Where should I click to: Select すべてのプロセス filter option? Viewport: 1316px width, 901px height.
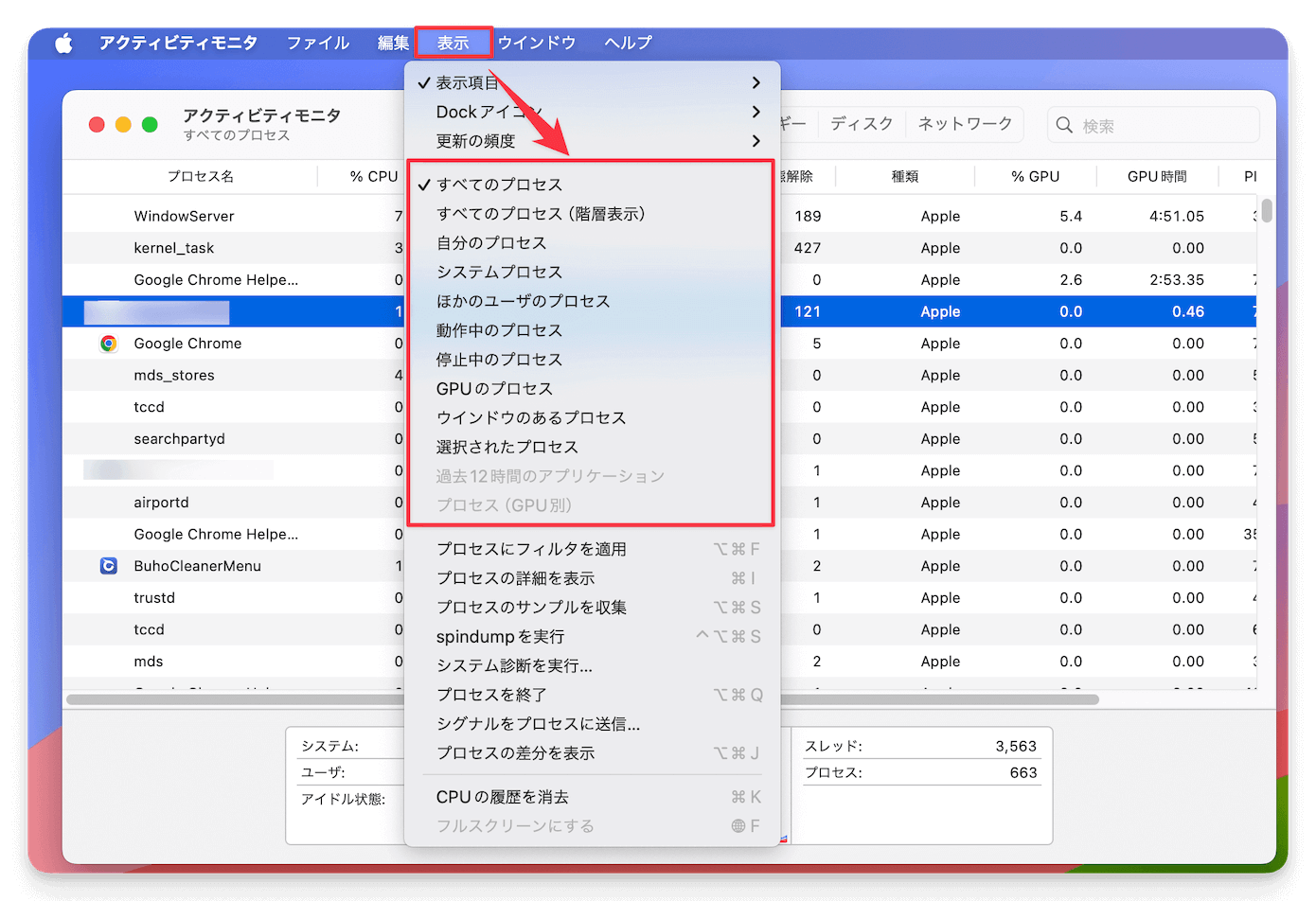[592, 185]
